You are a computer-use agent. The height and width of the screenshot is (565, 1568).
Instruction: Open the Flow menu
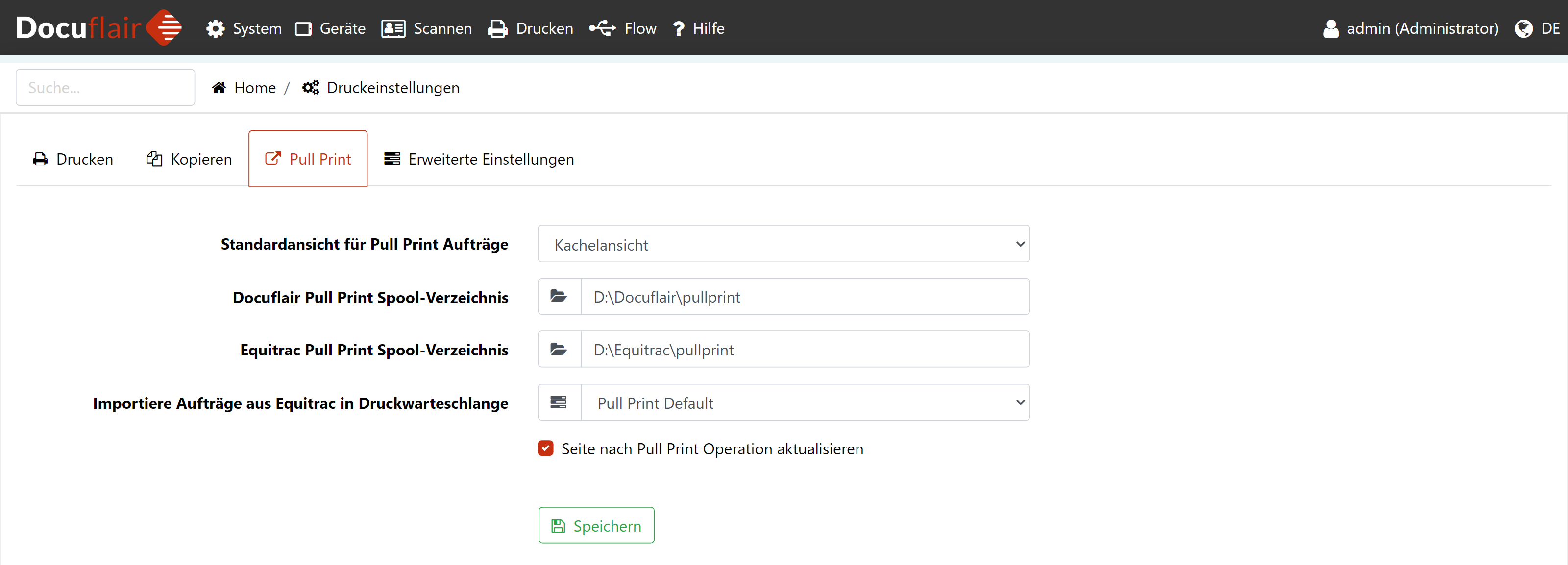click(x=623, y=28)
